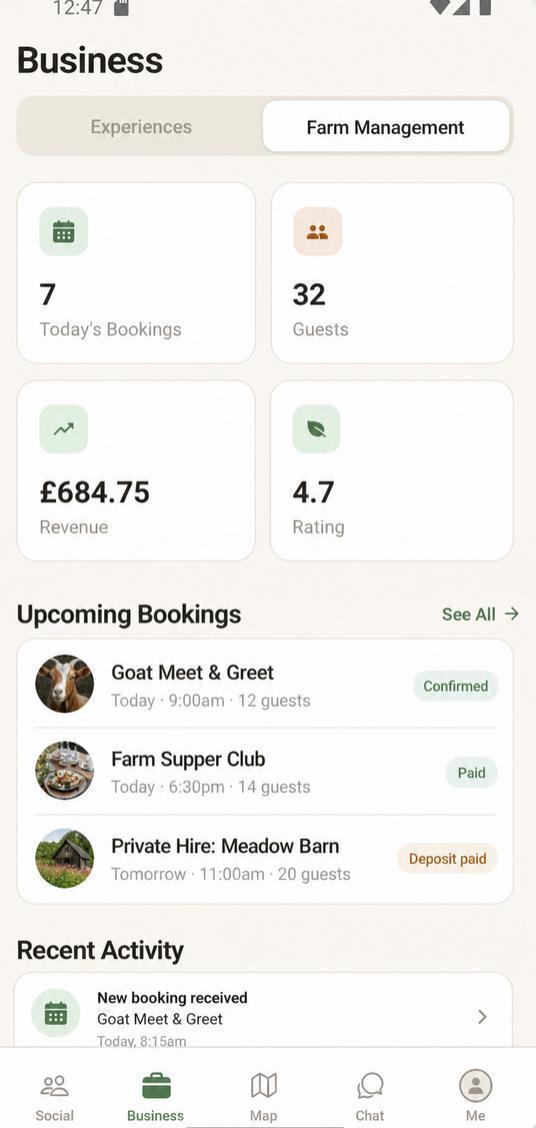Screen dimensions: 536x1128
Task: Tap the revenue trend arrow icon
Action: click(x=63, y=429)
